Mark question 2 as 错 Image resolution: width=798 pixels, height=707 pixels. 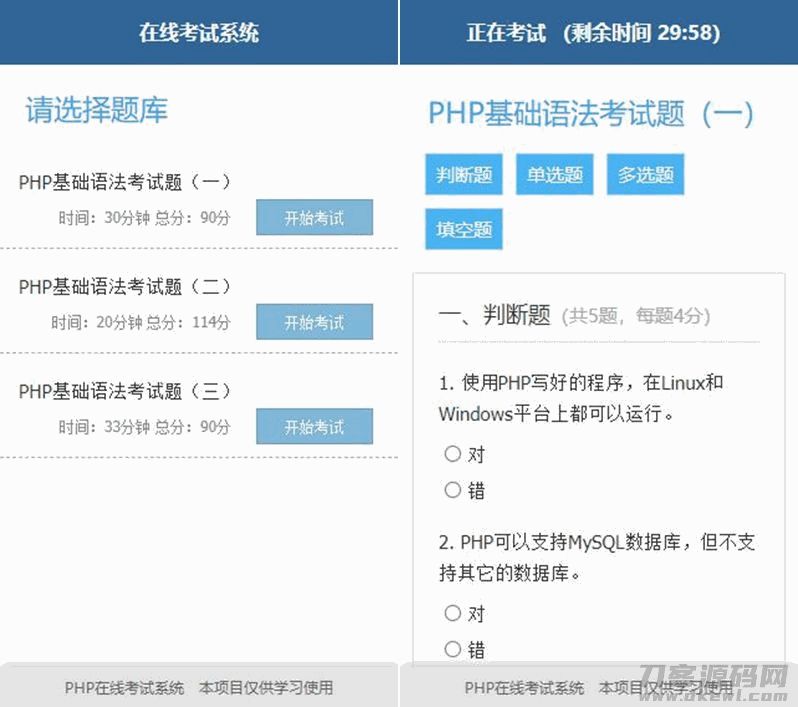tap(453, 649)
